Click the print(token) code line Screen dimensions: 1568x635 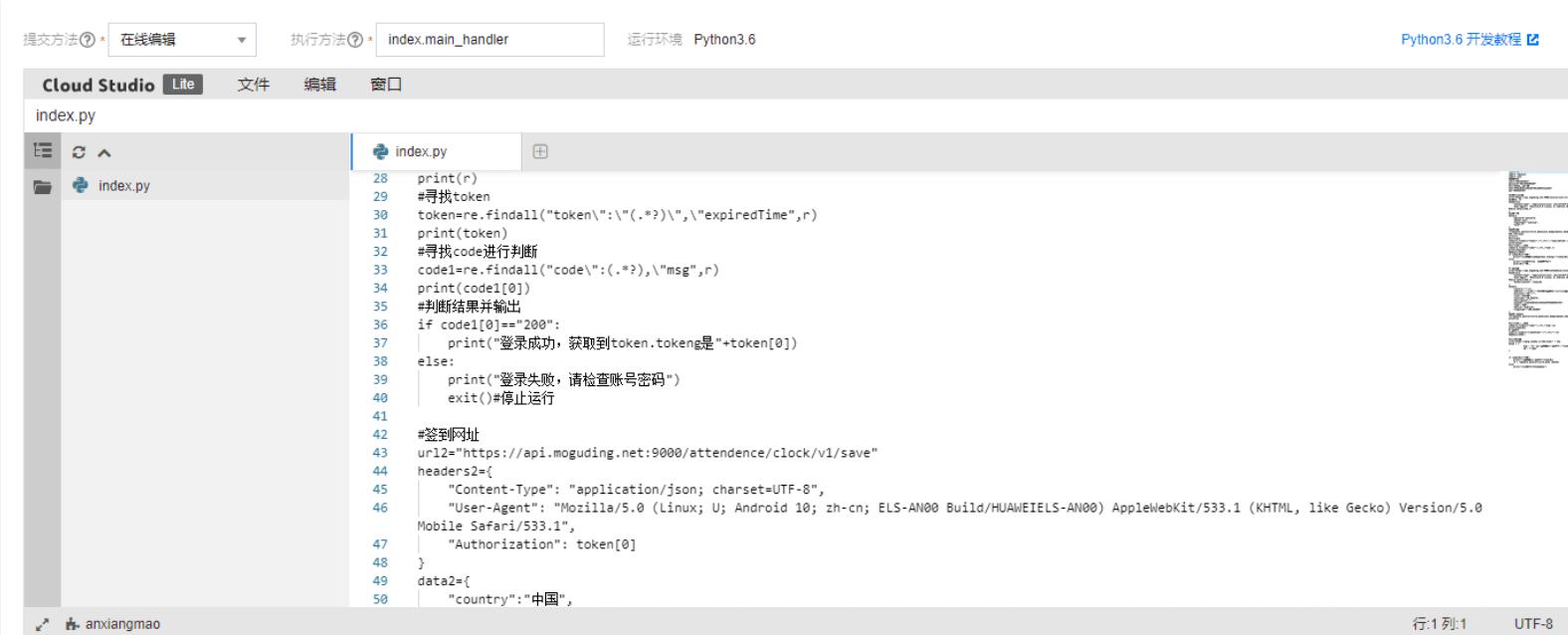click(x=462, y=233)
